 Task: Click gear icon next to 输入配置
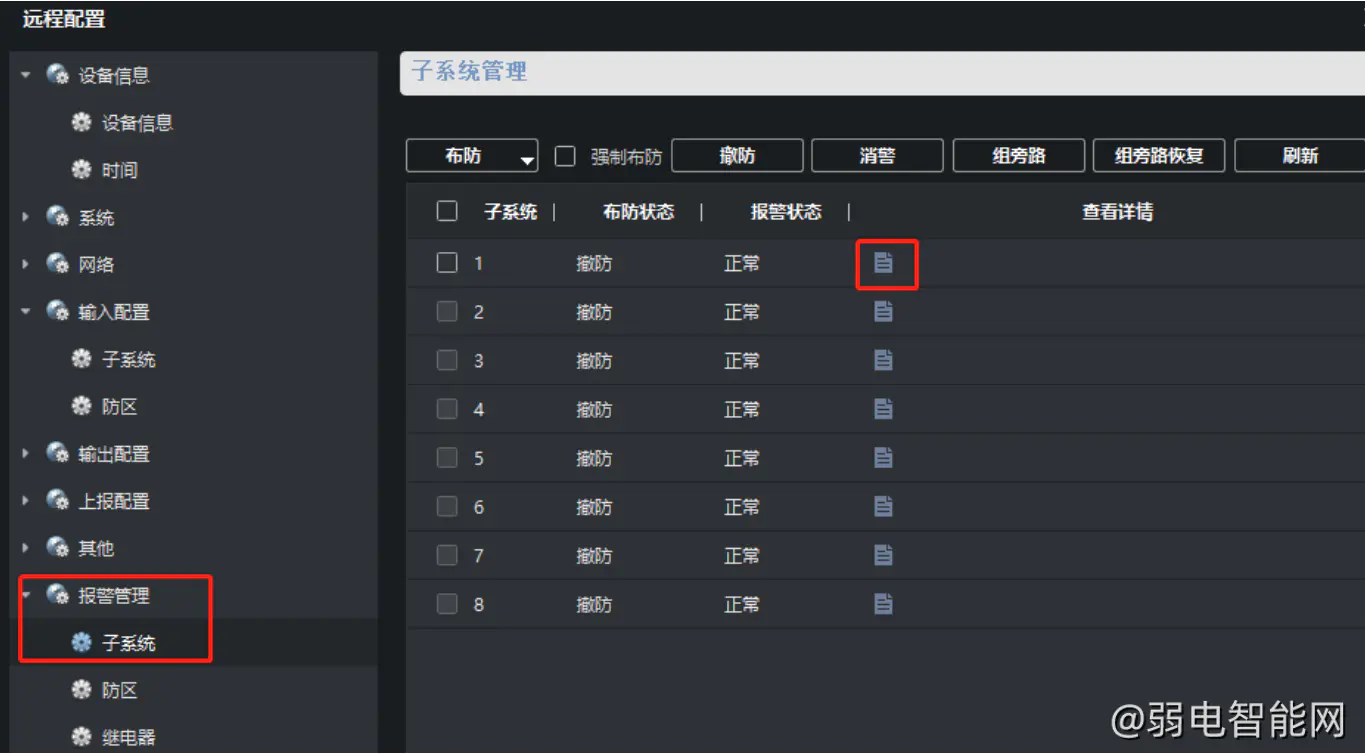click(x=58, y=312)
